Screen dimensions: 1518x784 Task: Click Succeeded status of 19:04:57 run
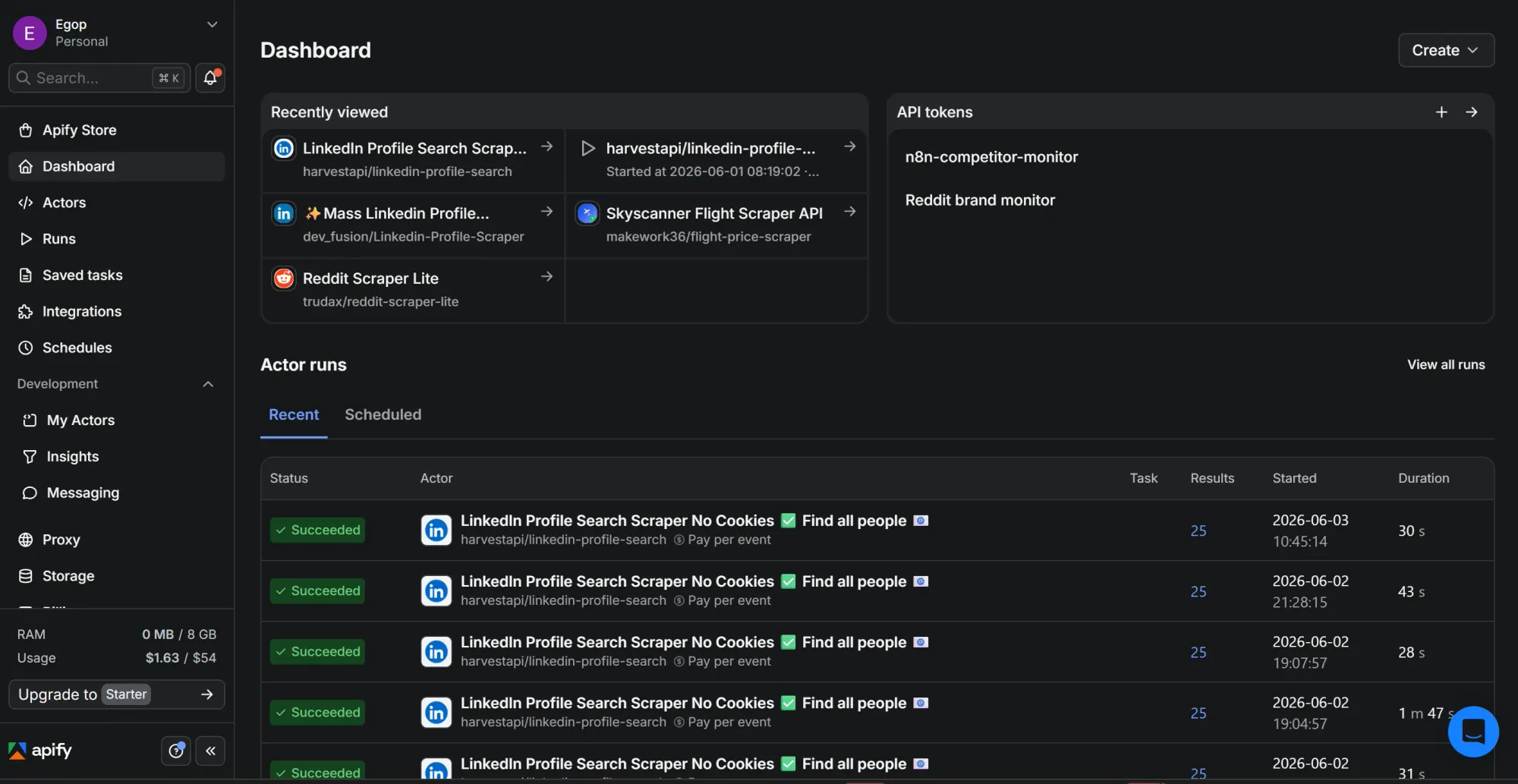(x=317, y=712)
